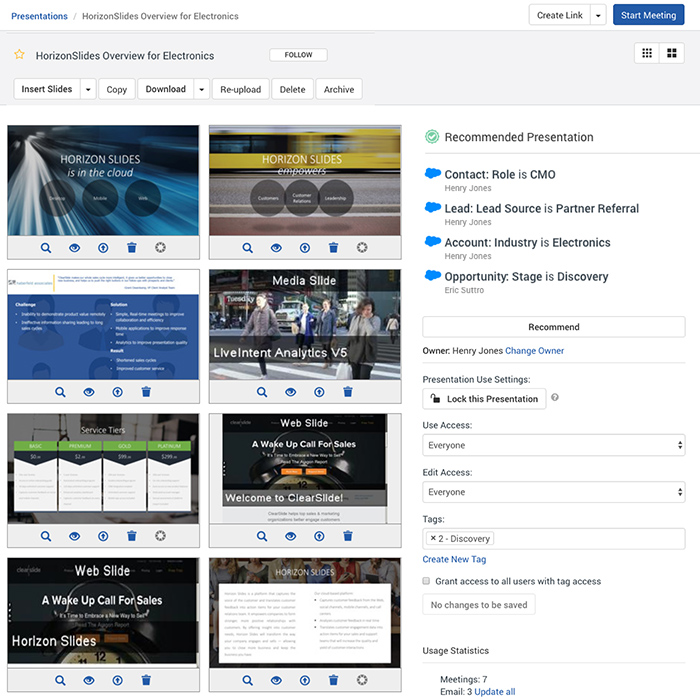Screen dimensions: 700x700
Task: Magnify the Challenge/Solution blue slide
Action: [60, 392]
